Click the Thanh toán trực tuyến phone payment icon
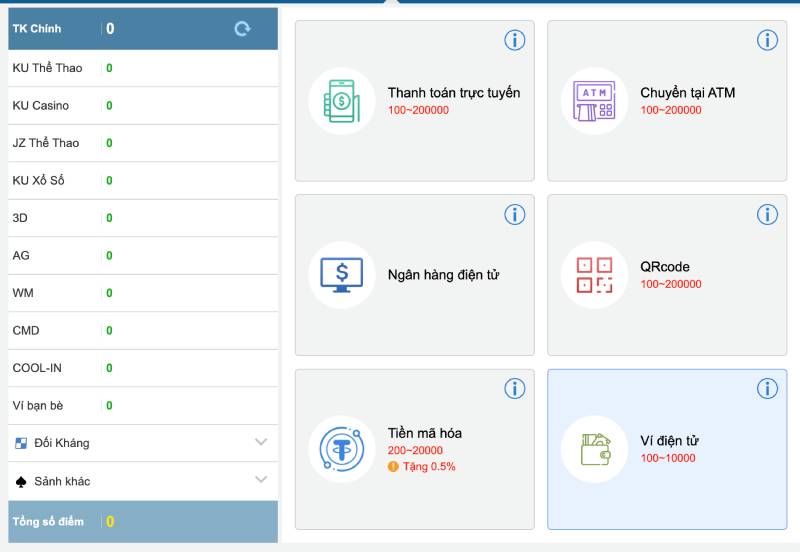 point(341,101)
